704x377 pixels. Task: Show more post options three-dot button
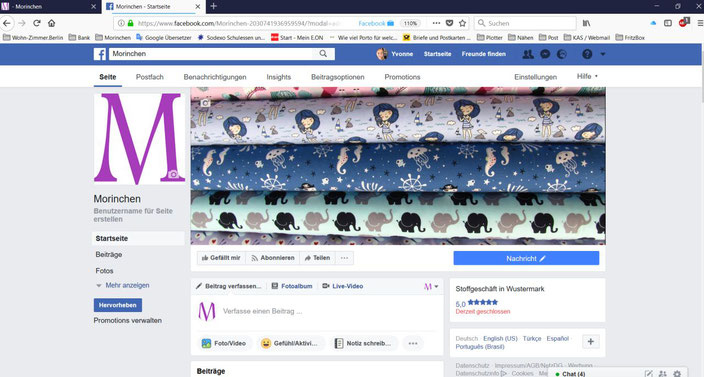click(413, 343)
